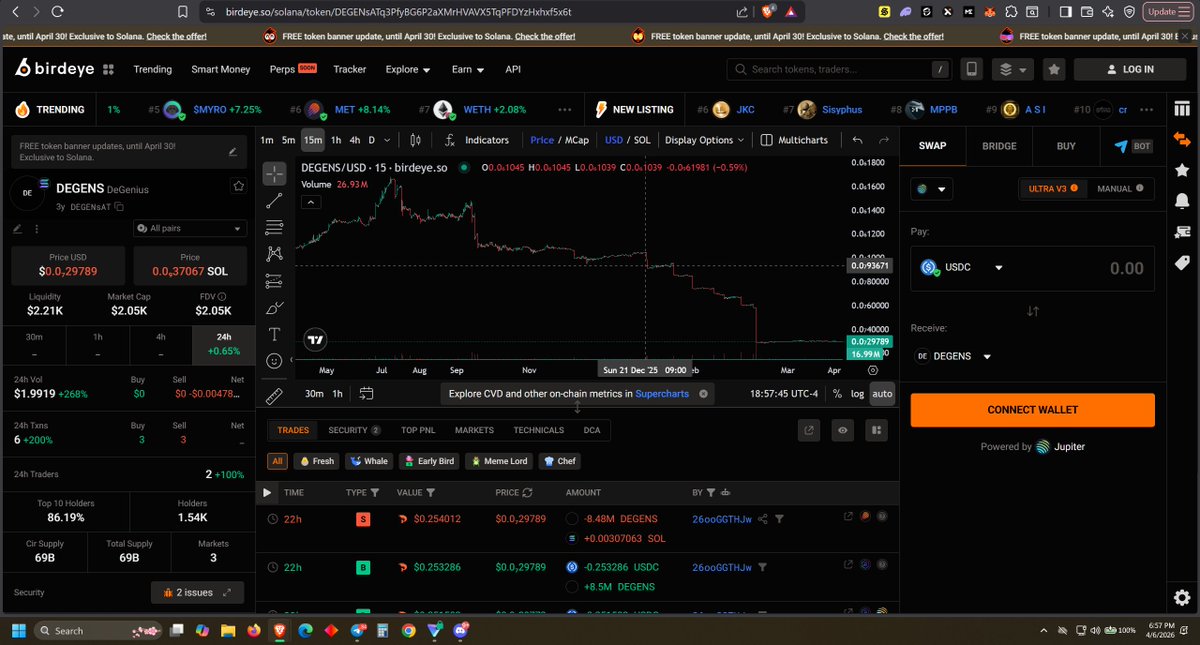Screen dimensions: 1200x645
Task: Select the pattern drawing tool
Action: pyautogui.click(x=274, y=254)
